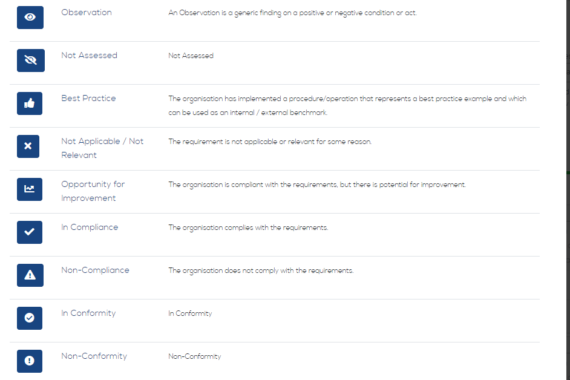This screenshot has width=570, height=380.
Task: Select the Not Assessed label
Action: point(89,55)
